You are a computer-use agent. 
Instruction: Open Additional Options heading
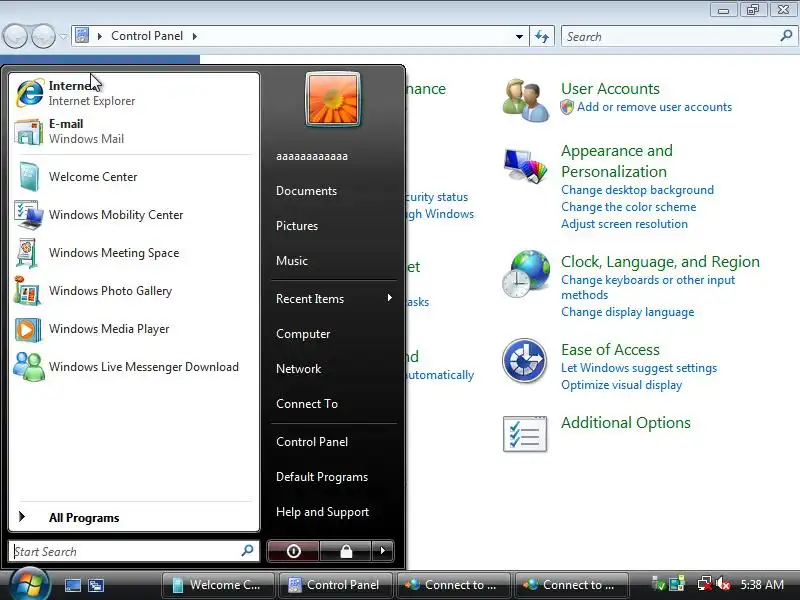pos(626,422)
